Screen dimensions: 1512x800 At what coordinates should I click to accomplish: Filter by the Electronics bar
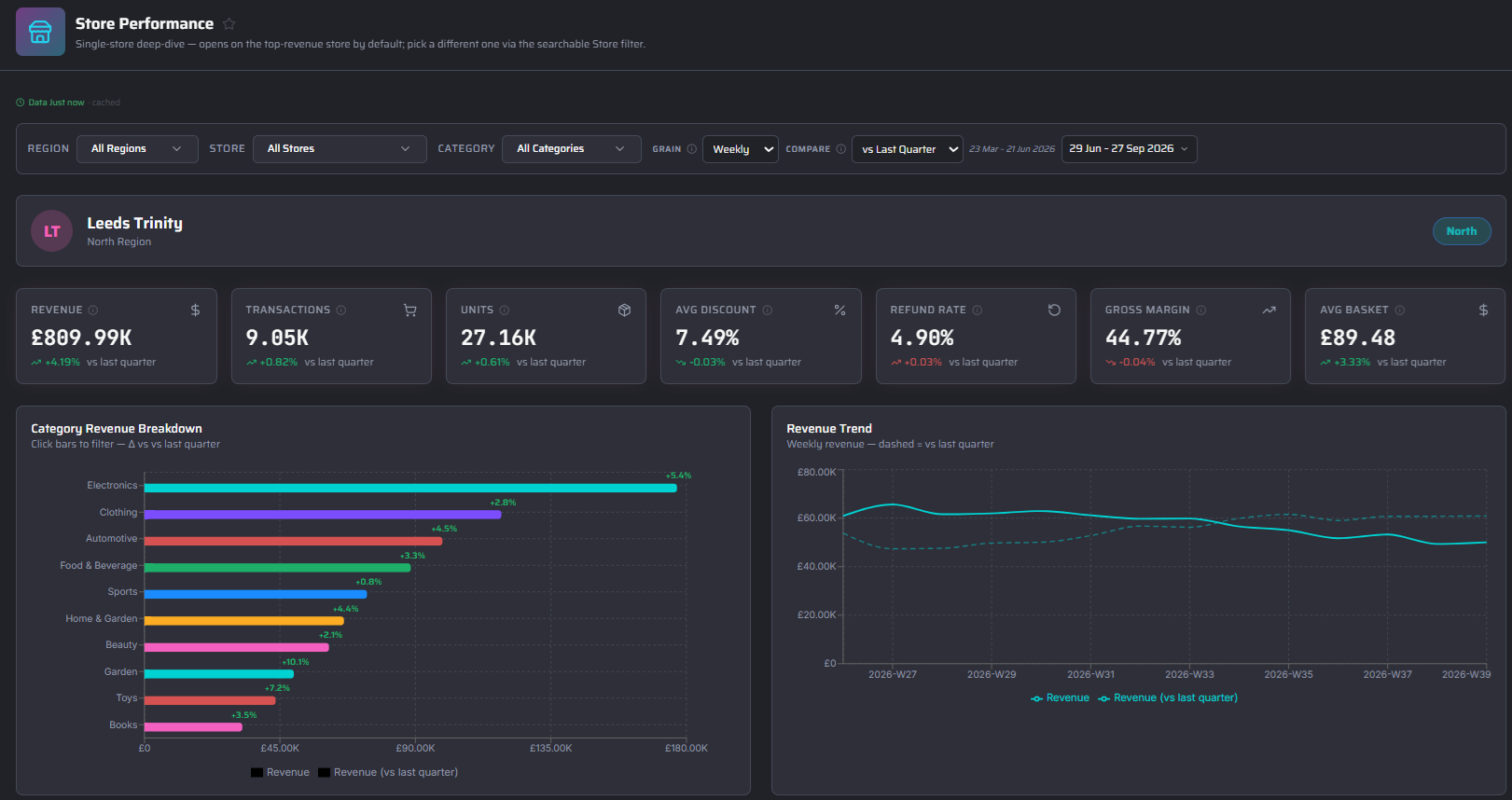(410, 488)
